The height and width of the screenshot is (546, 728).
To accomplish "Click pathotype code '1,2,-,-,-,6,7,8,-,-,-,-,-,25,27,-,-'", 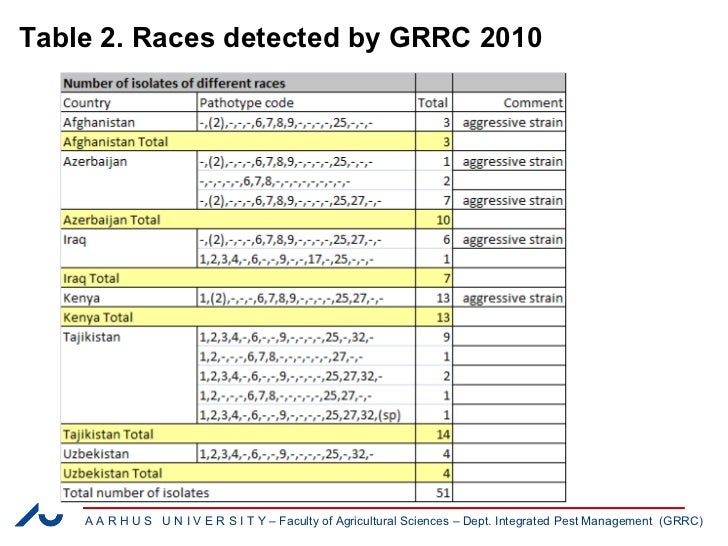I will pos(286,396).
